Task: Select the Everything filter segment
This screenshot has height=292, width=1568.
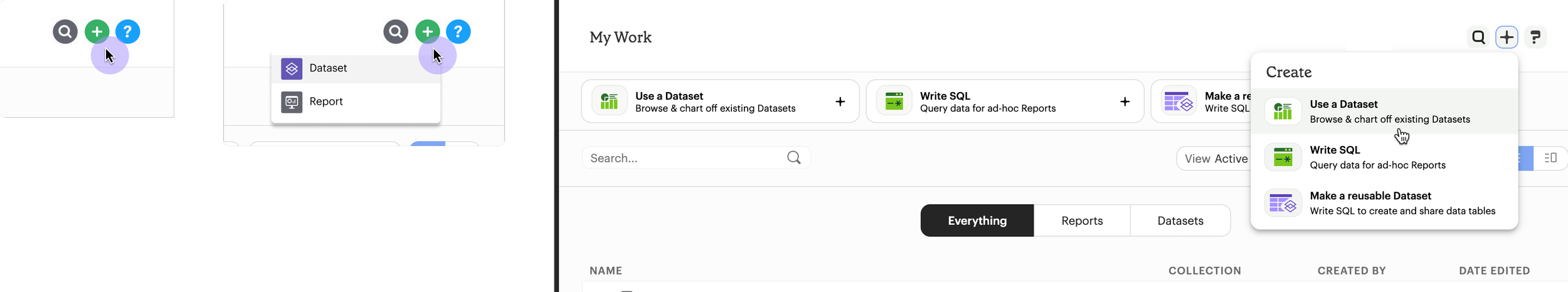Action: click(x=977, y=221)
